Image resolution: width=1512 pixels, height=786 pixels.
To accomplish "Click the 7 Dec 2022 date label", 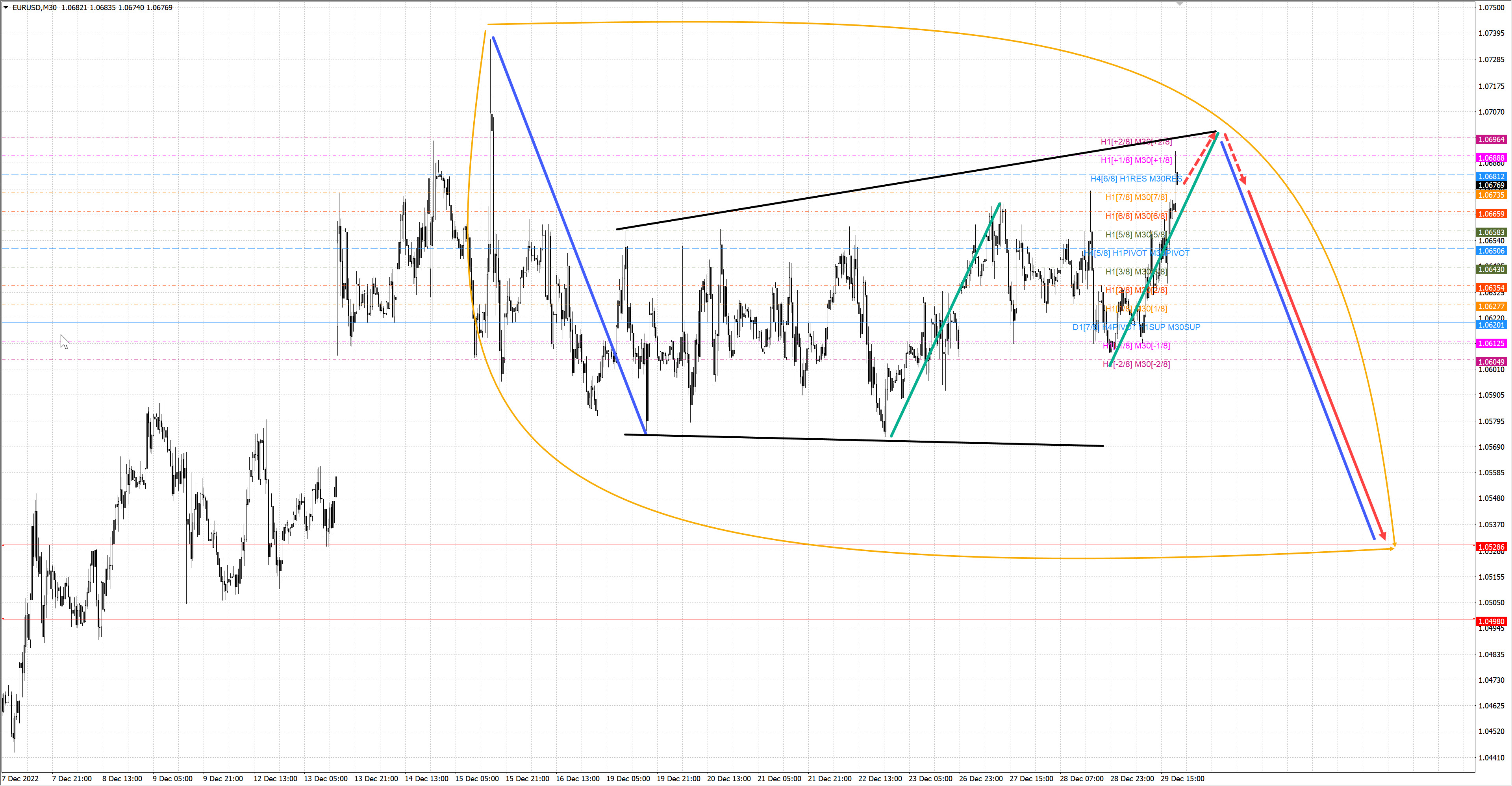I will pos(20,779).
